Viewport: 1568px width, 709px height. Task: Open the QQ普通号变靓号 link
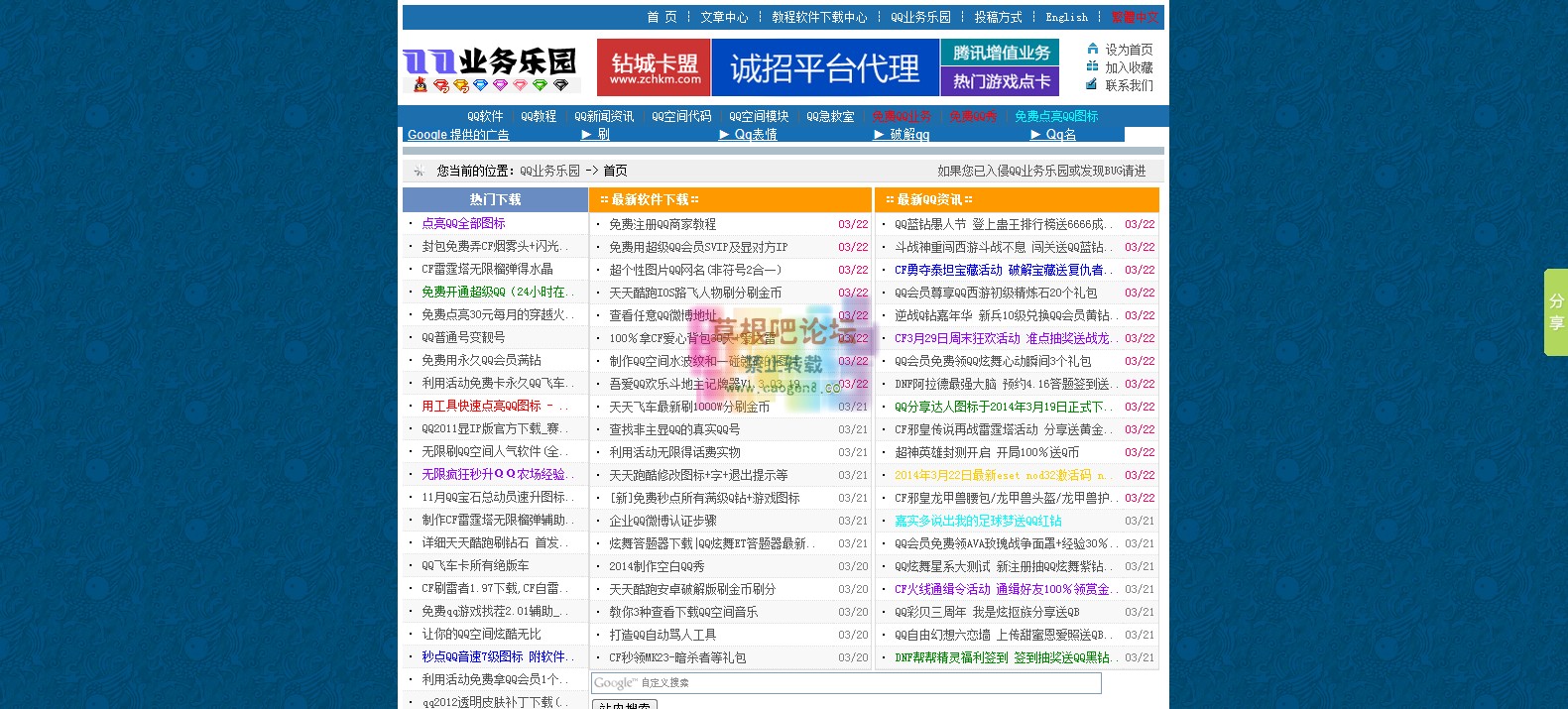point(463,337)
